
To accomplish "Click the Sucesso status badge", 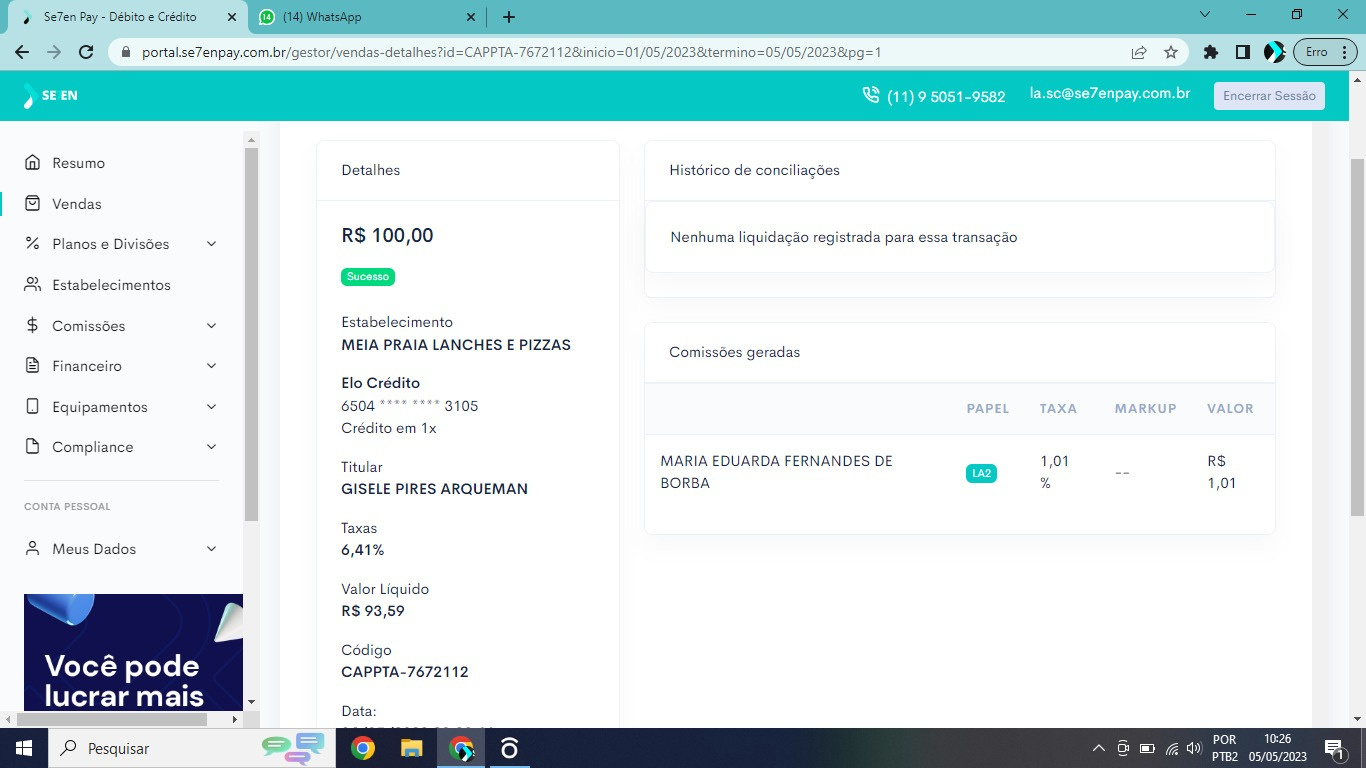I will tap(368, 277).
